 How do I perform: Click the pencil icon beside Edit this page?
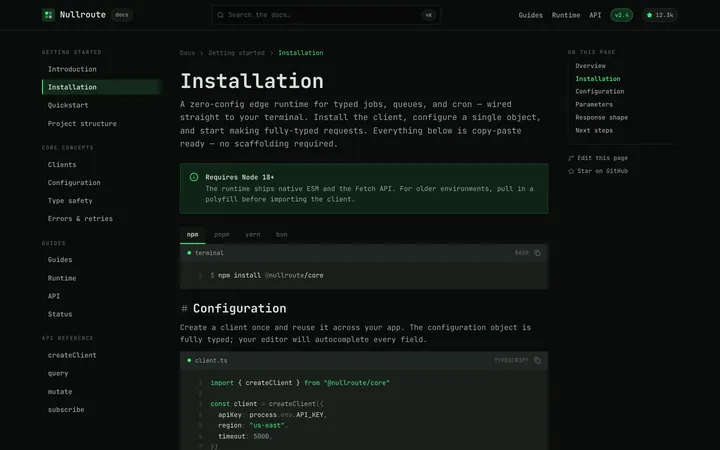pyautogui.click(x=571, y=158)
